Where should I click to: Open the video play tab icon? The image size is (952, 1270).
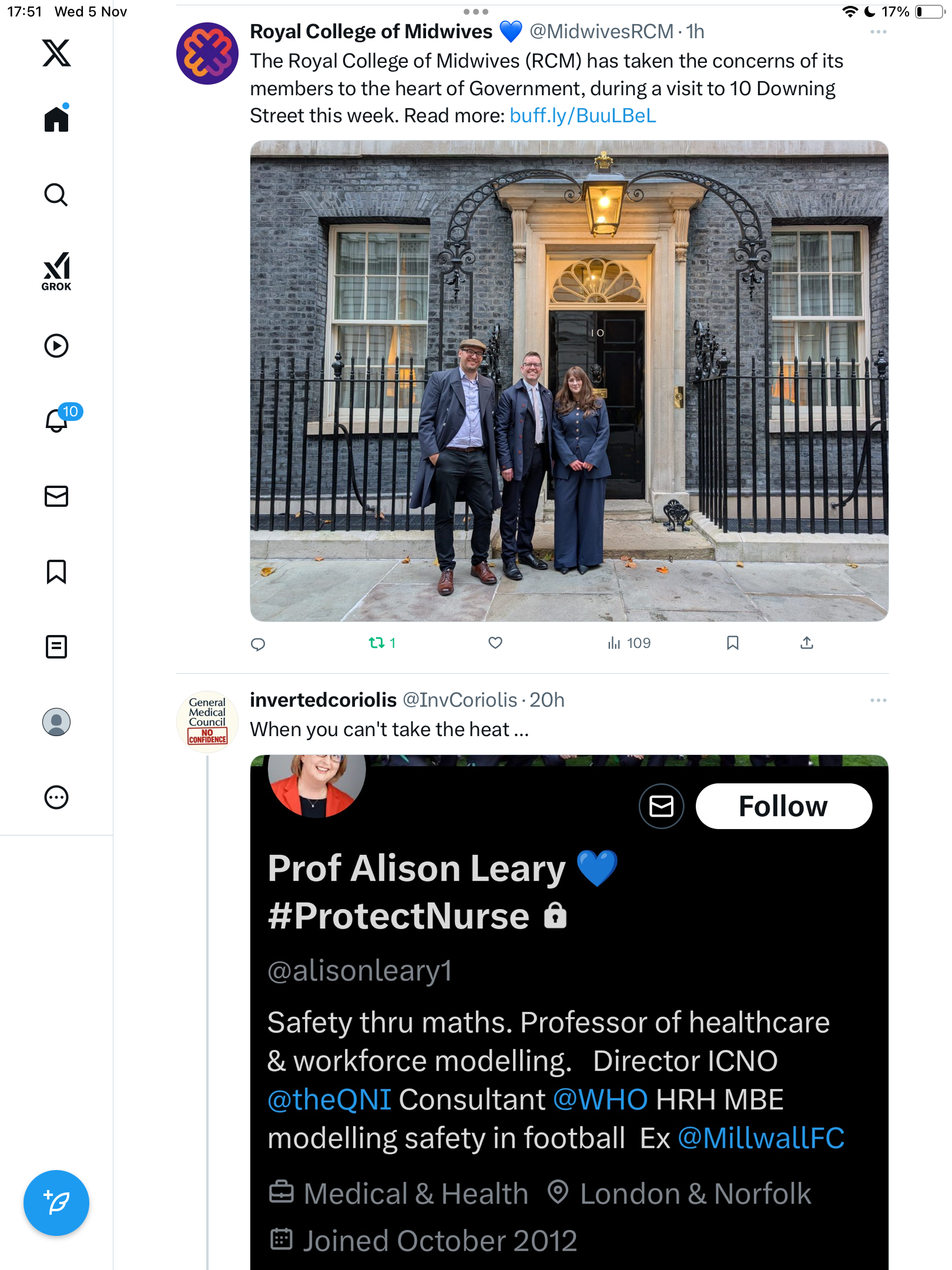[56, 346]
